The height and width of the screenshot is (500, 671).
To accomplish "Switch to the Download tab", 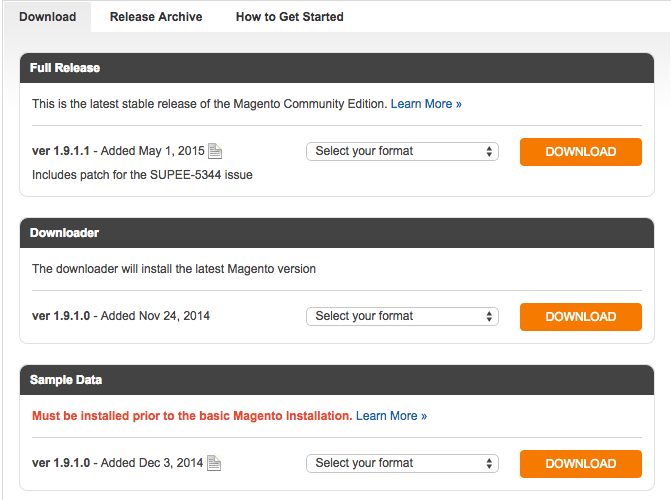I will coord(48,17).
